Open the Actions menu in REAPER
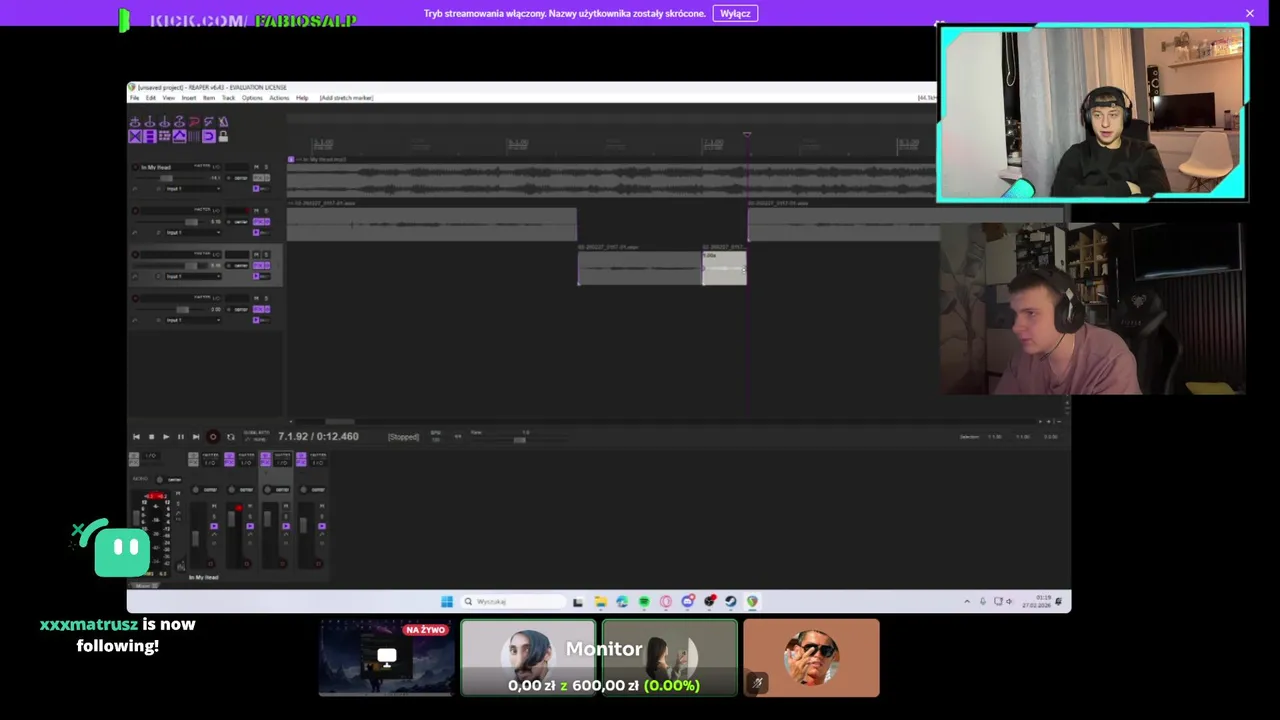This screenshot has width=1280, height=720. point(279,98)
